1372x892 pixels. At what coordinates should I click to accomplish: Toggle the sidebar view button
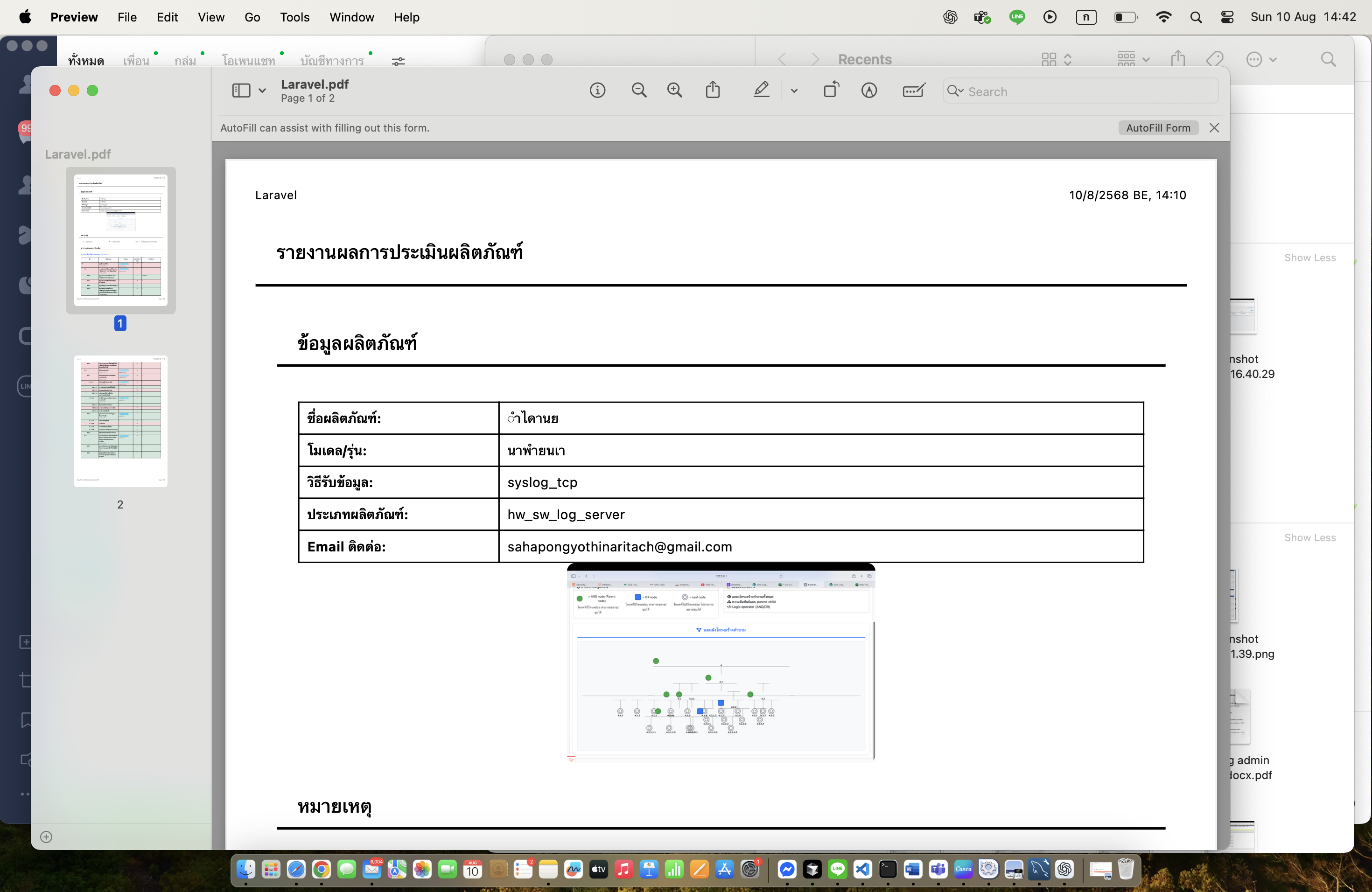click(x=241, y=91)
